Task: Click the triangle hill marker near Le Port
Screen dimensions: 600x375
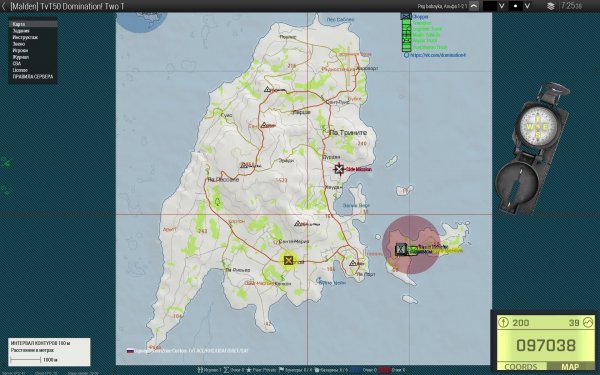Action: point(352,263)
